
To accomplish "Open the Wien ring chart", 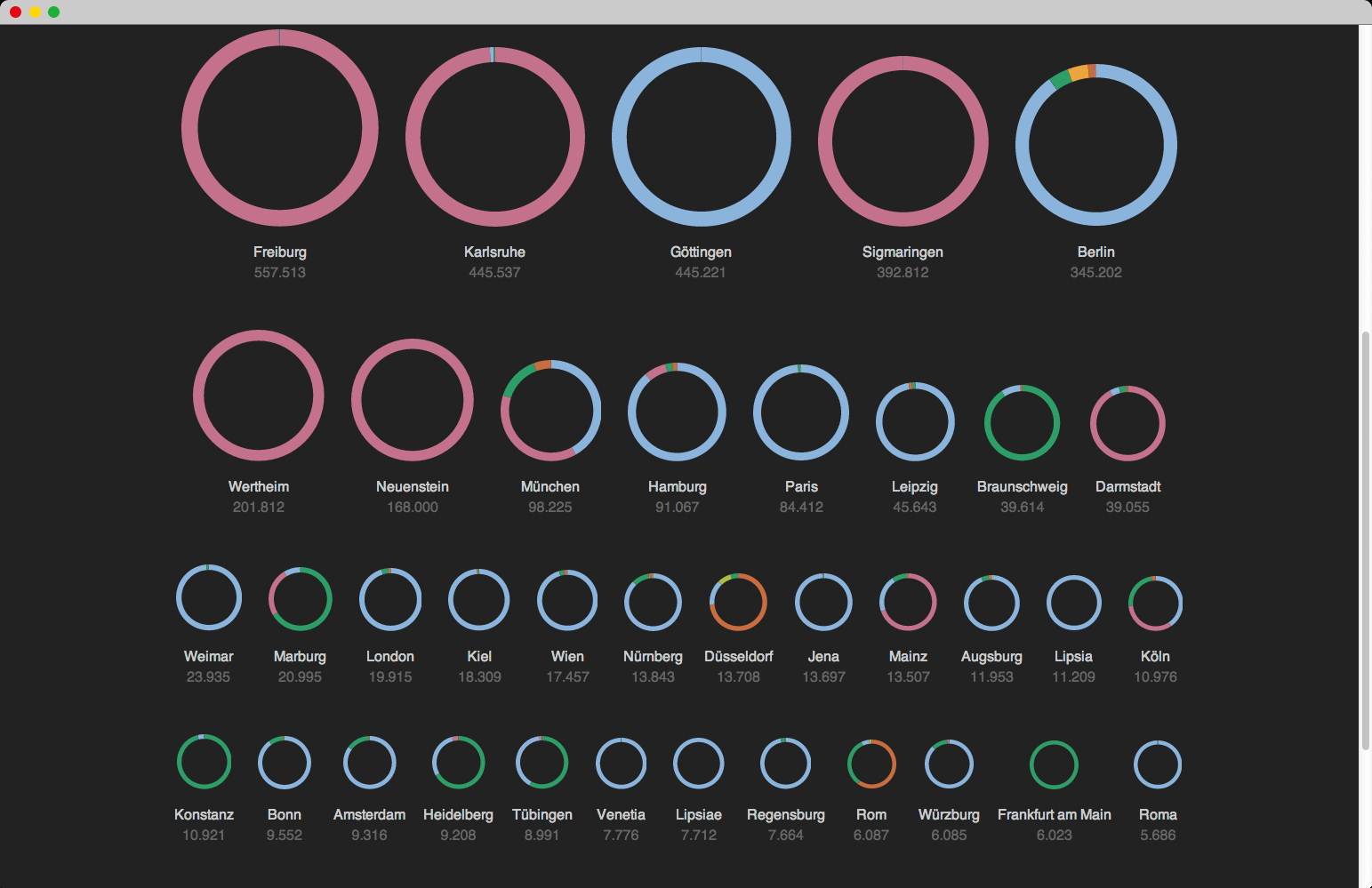I will pos(567,600).
